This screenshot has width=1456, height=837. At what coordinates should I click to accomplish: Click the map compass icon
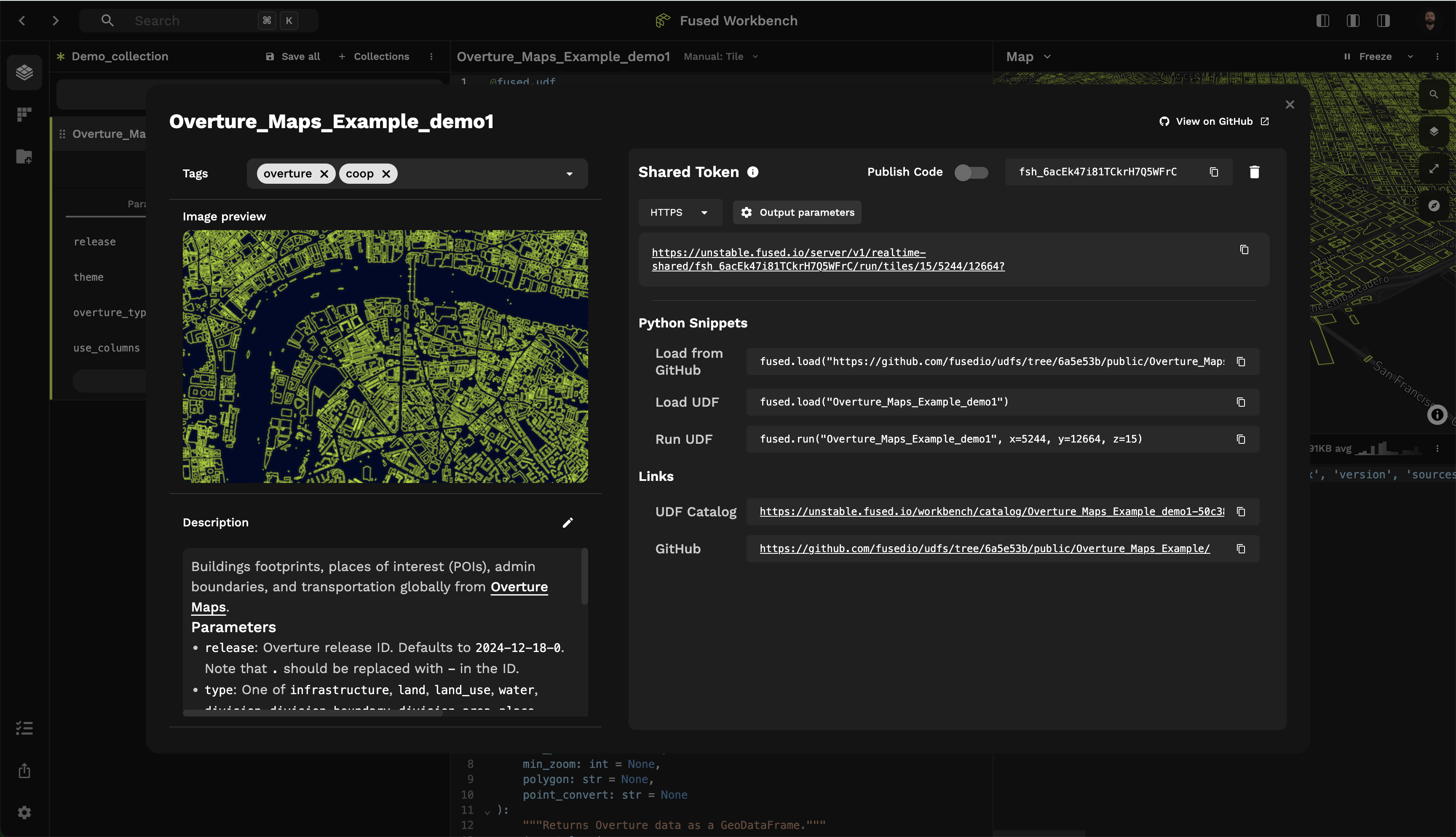click(x=1434, y=206)
